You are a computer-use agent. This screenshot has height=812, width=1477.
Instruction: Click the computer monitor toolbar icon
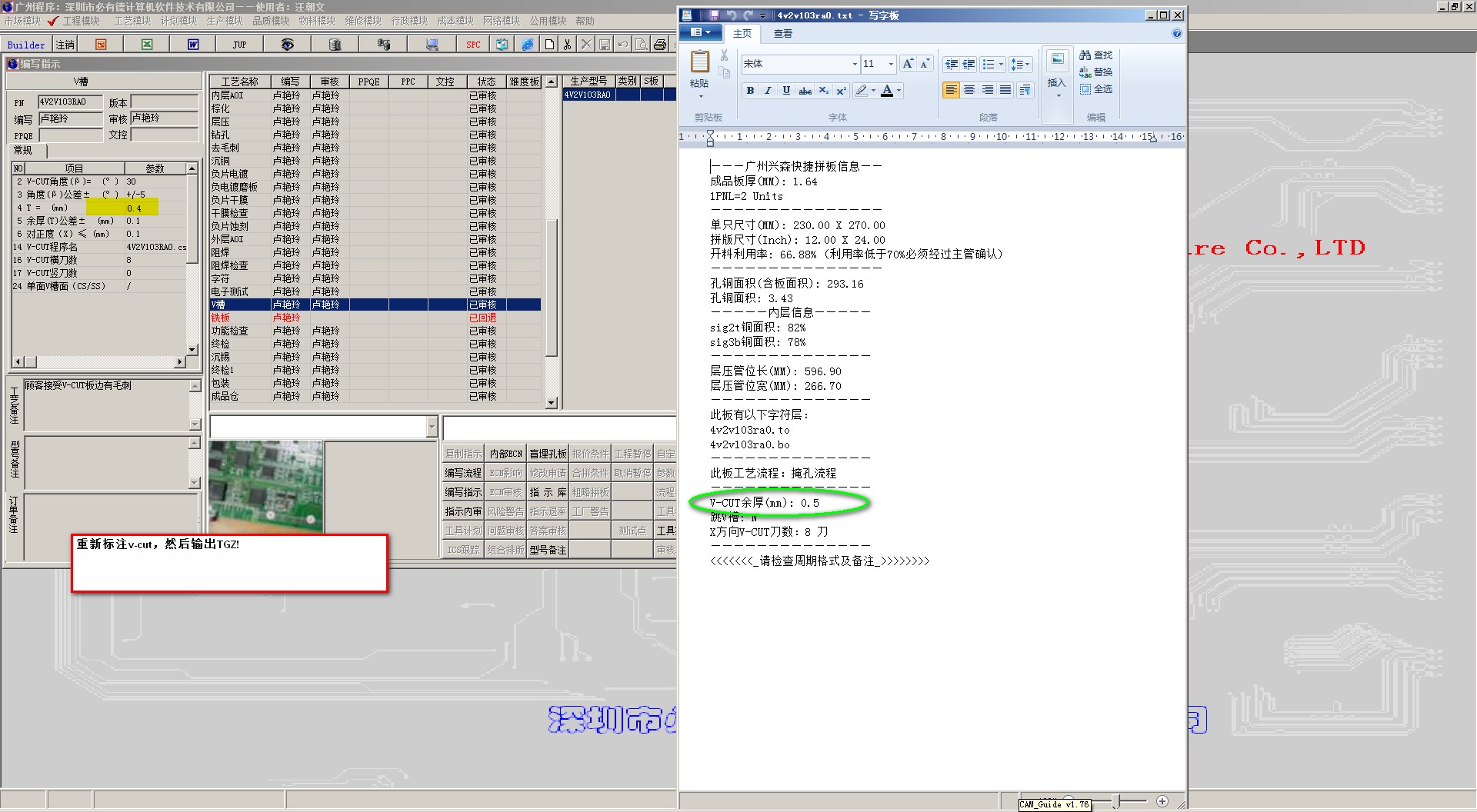[432, 45]
